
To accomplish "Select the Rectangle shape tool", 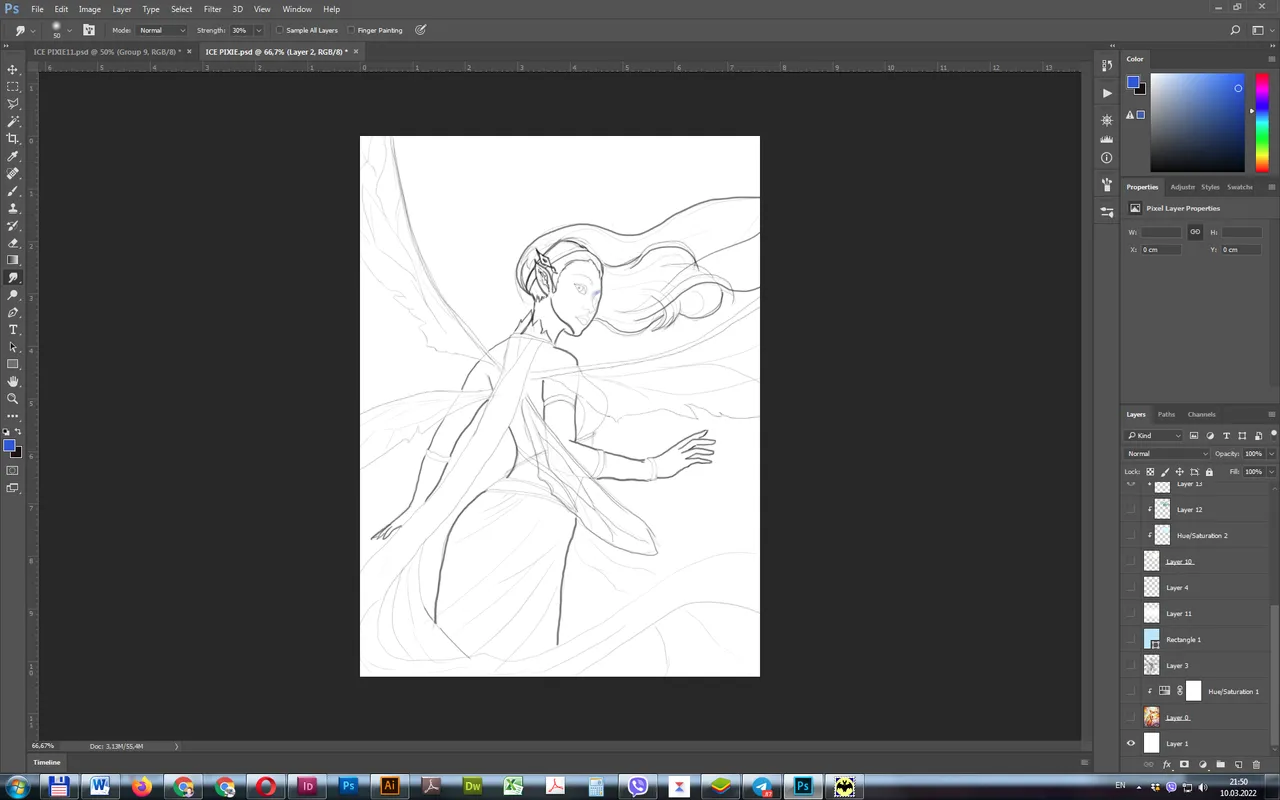I will 13,364.
